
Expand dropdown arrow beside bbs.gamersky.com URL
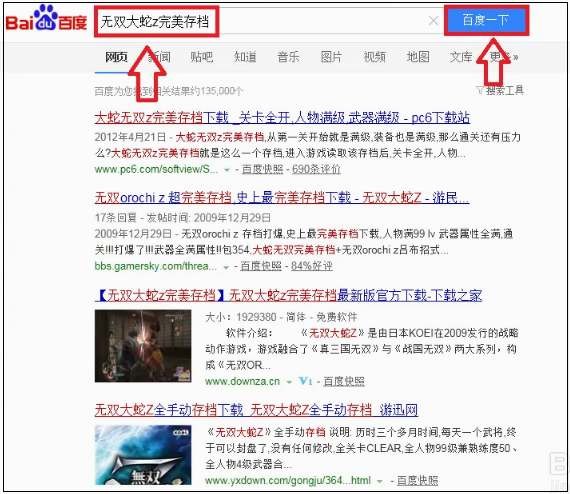pos(226,267)
